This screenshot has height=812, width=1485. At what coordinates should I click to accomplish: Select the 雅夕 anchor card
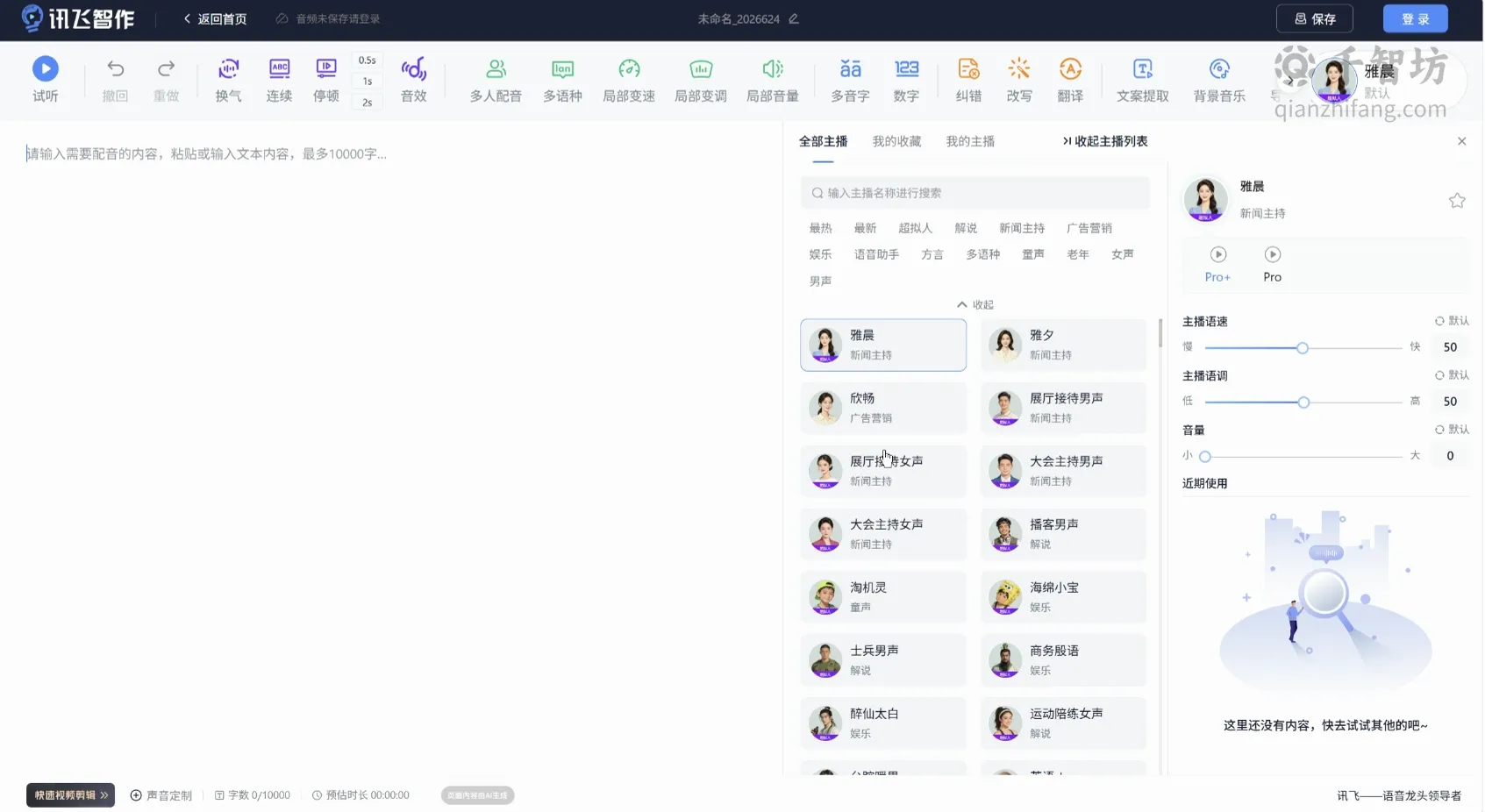1063,345
